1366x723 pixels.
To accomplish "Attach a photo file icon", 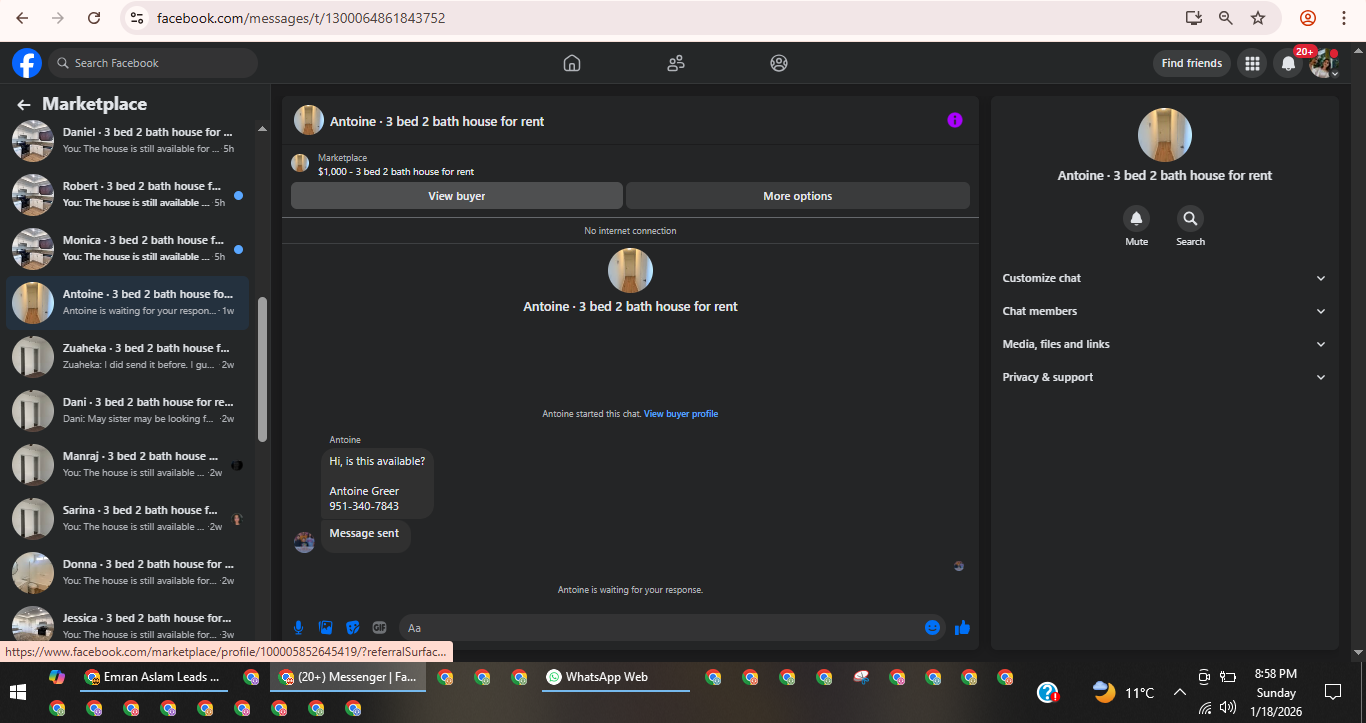I will click(x=325, y=627).
